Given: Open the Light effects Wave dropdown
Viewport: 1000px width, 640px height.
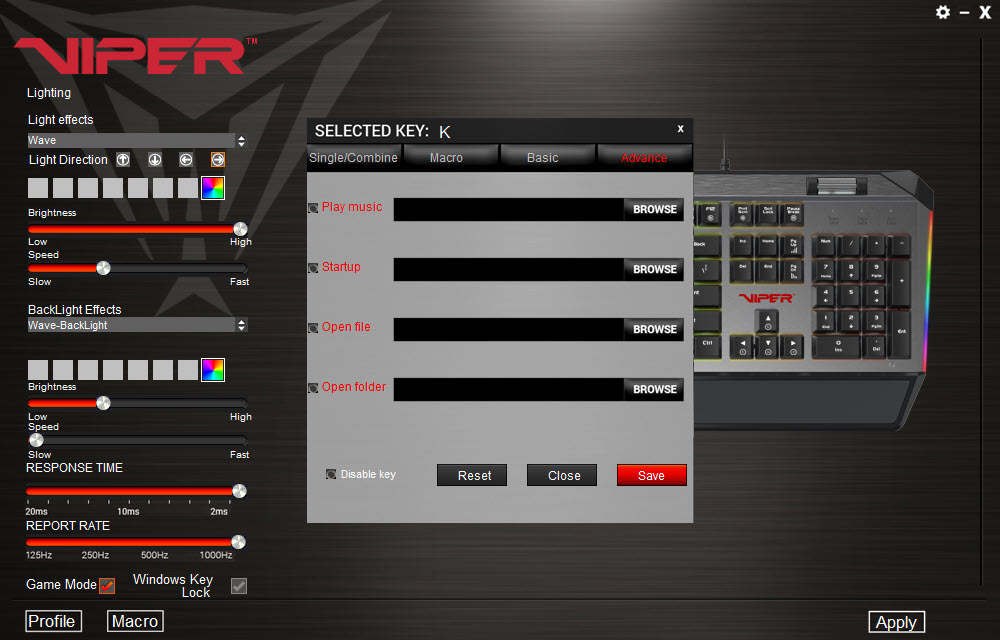Looking at the screenshot, I should pos(136,140).
